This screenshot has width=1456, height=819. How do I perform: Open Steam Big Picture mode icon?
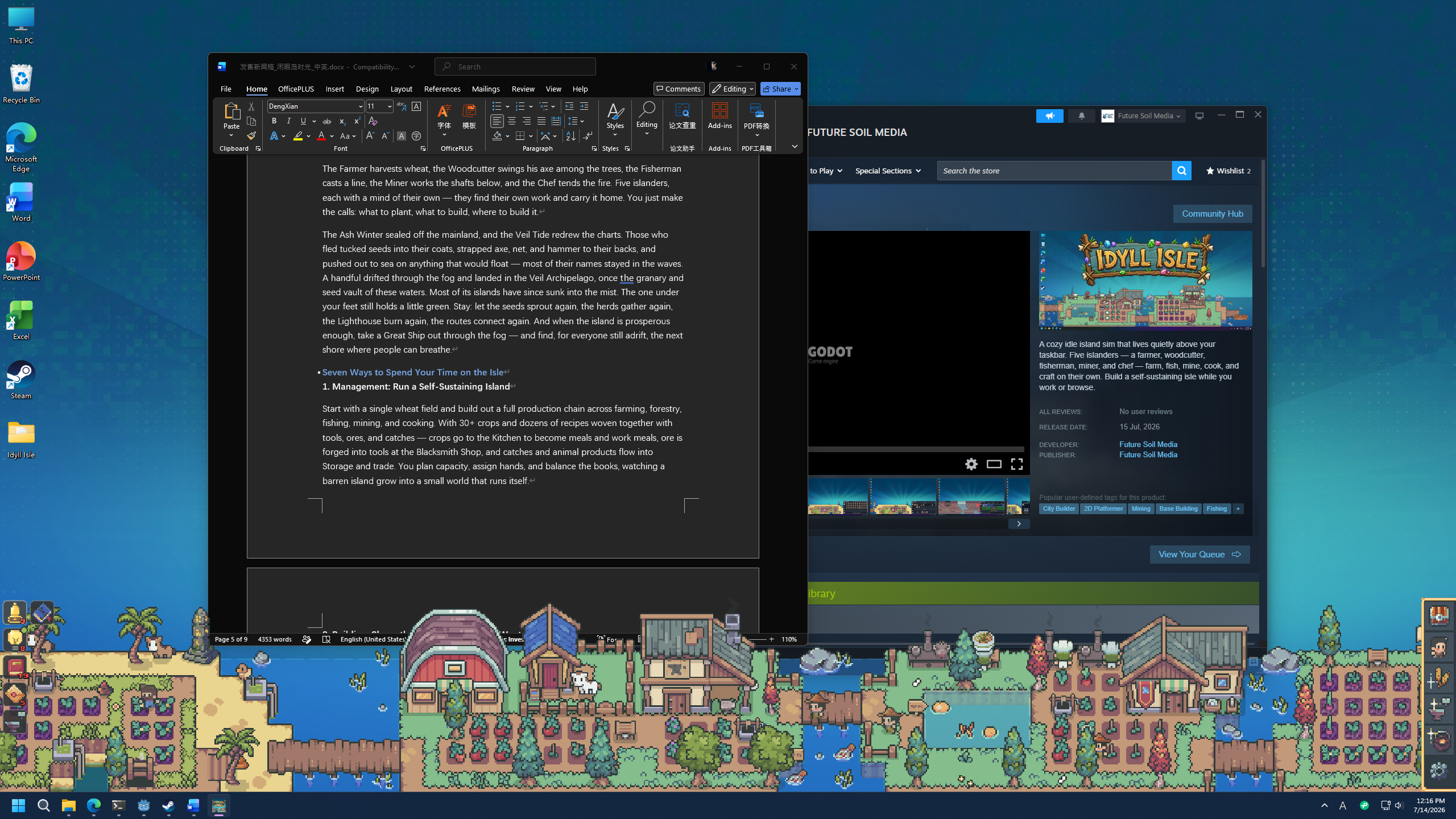click(1199, 115)
